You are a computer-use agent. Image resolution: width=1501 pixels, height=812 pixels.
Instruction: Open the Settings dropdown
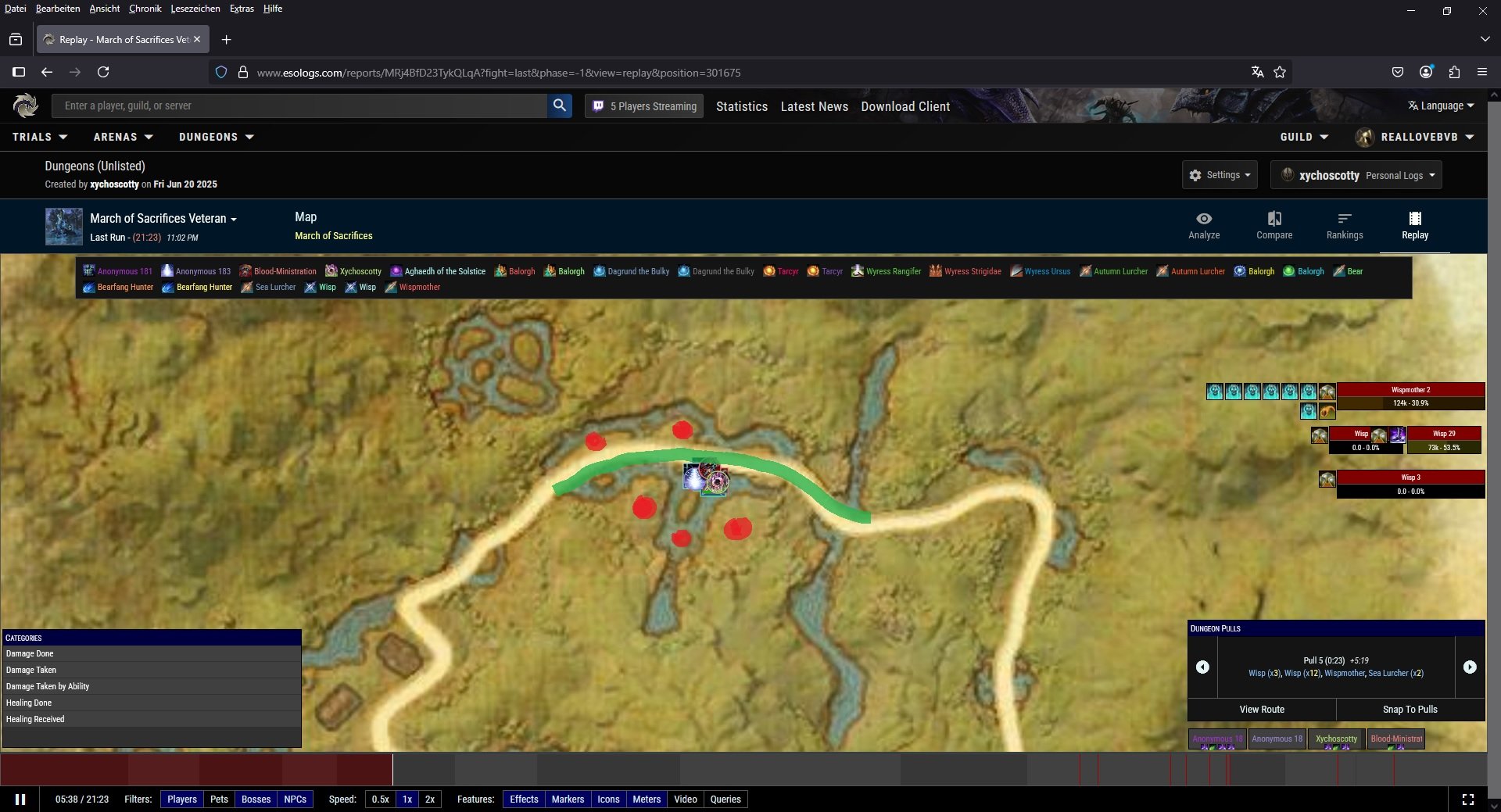click(x=1220, y=175)
